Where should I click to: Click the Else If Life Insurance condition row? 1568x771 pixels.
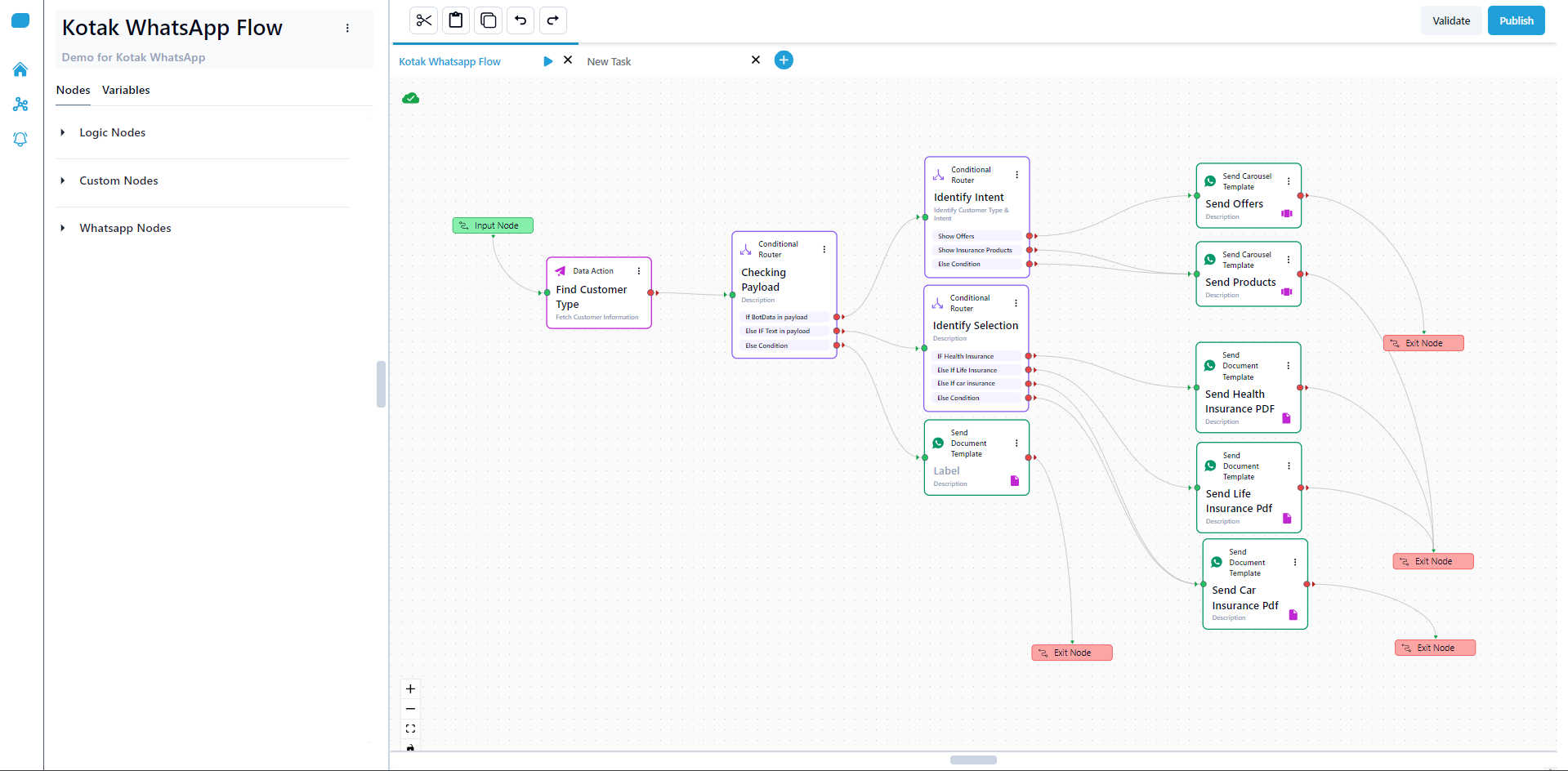[x=976, y=370]
